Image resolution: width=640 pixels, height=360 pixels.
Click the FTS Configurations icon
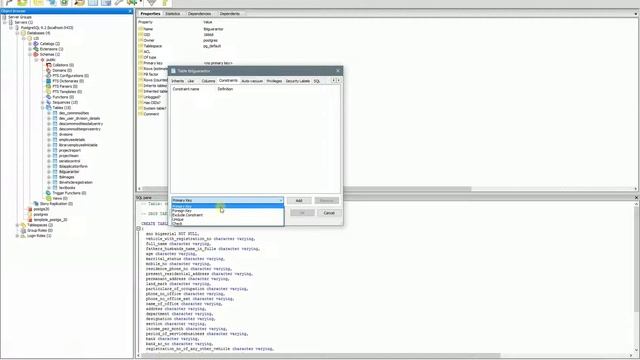click(49, 76)
